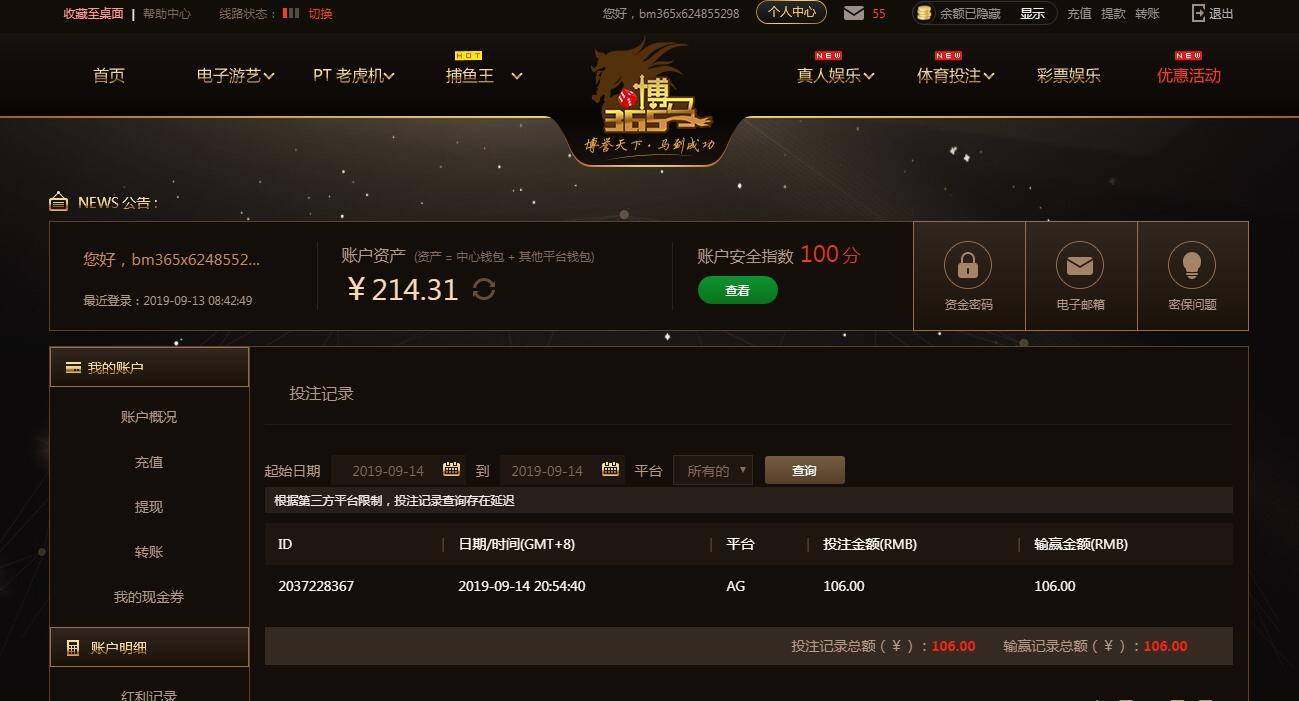Select 提现 in the account sidebar
1299x701 pixels.
[x=149, y=507]
